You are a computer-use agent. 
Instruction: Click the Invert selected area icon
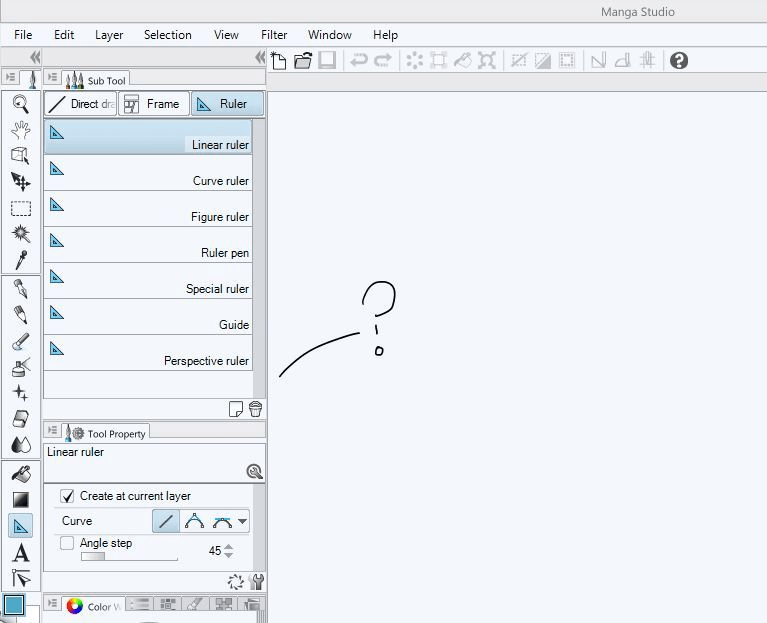542,61
